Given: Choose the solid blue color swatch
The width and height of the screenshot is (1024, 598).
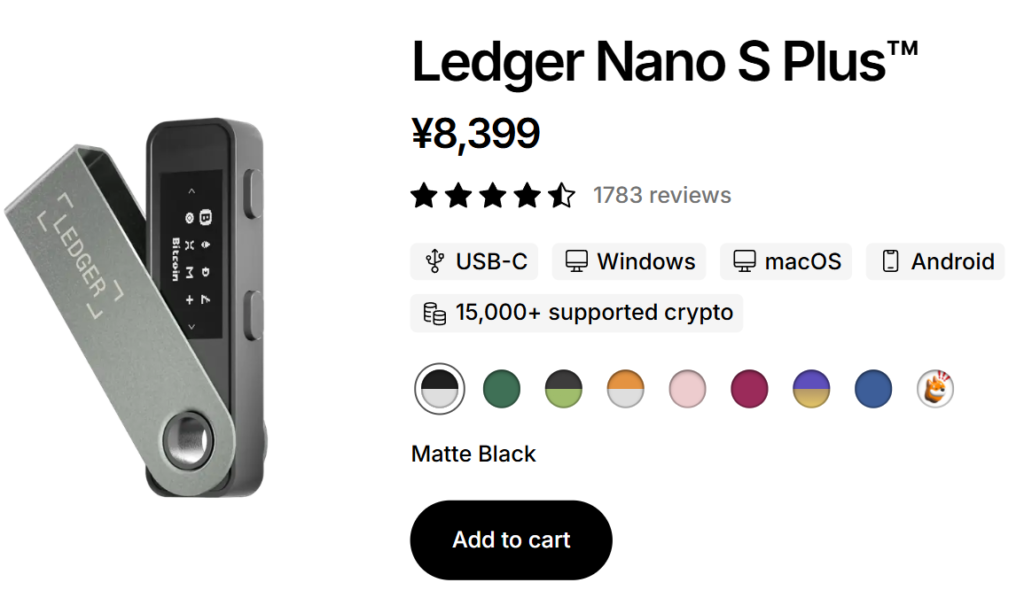Looking at the screenshot, I should 873,388.
